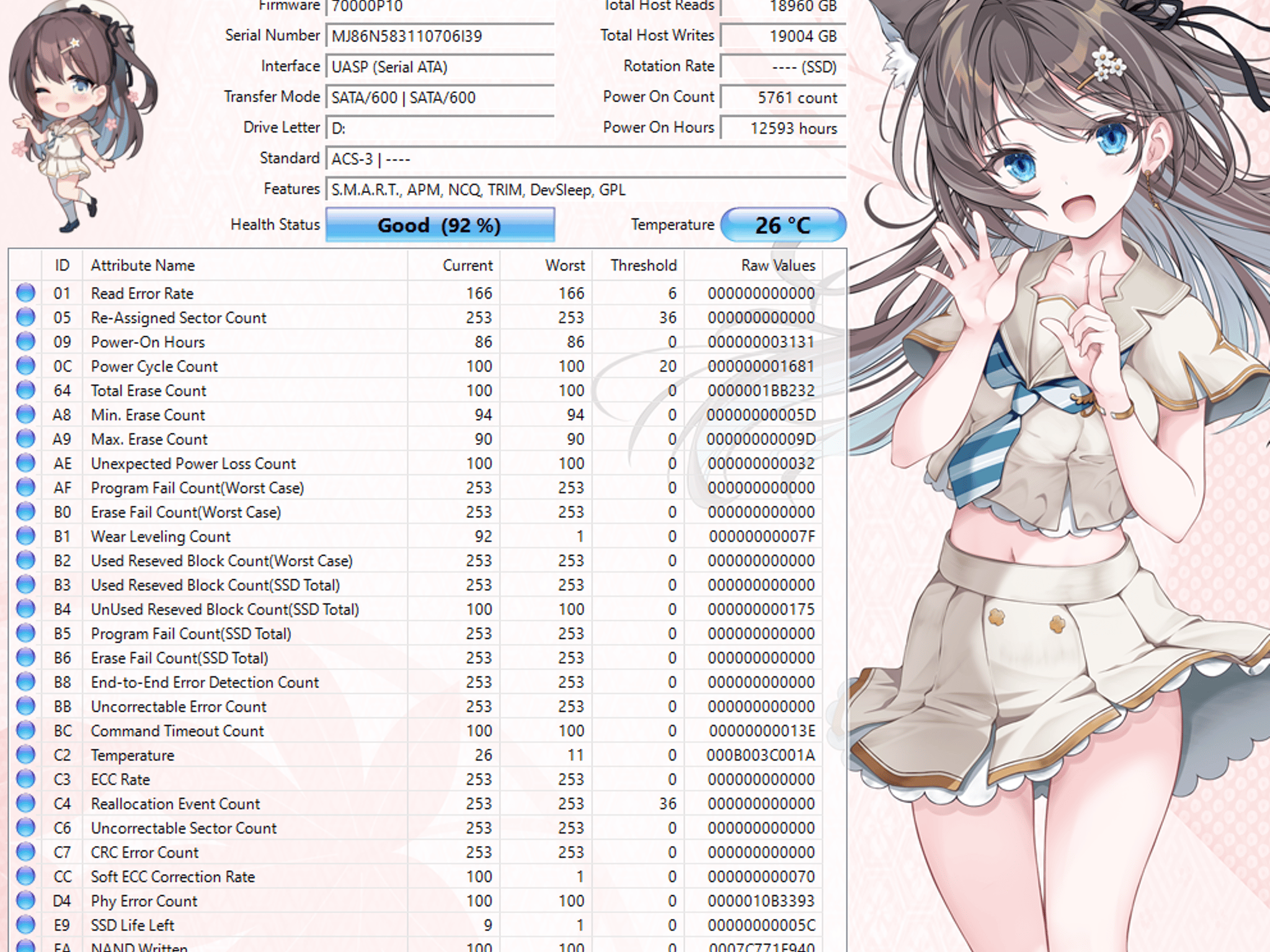The height and width of the screenshot is (952, 1270).
Task: Click the status icon for Program Fail Count(Worst Case)
Action: (25, 487)
